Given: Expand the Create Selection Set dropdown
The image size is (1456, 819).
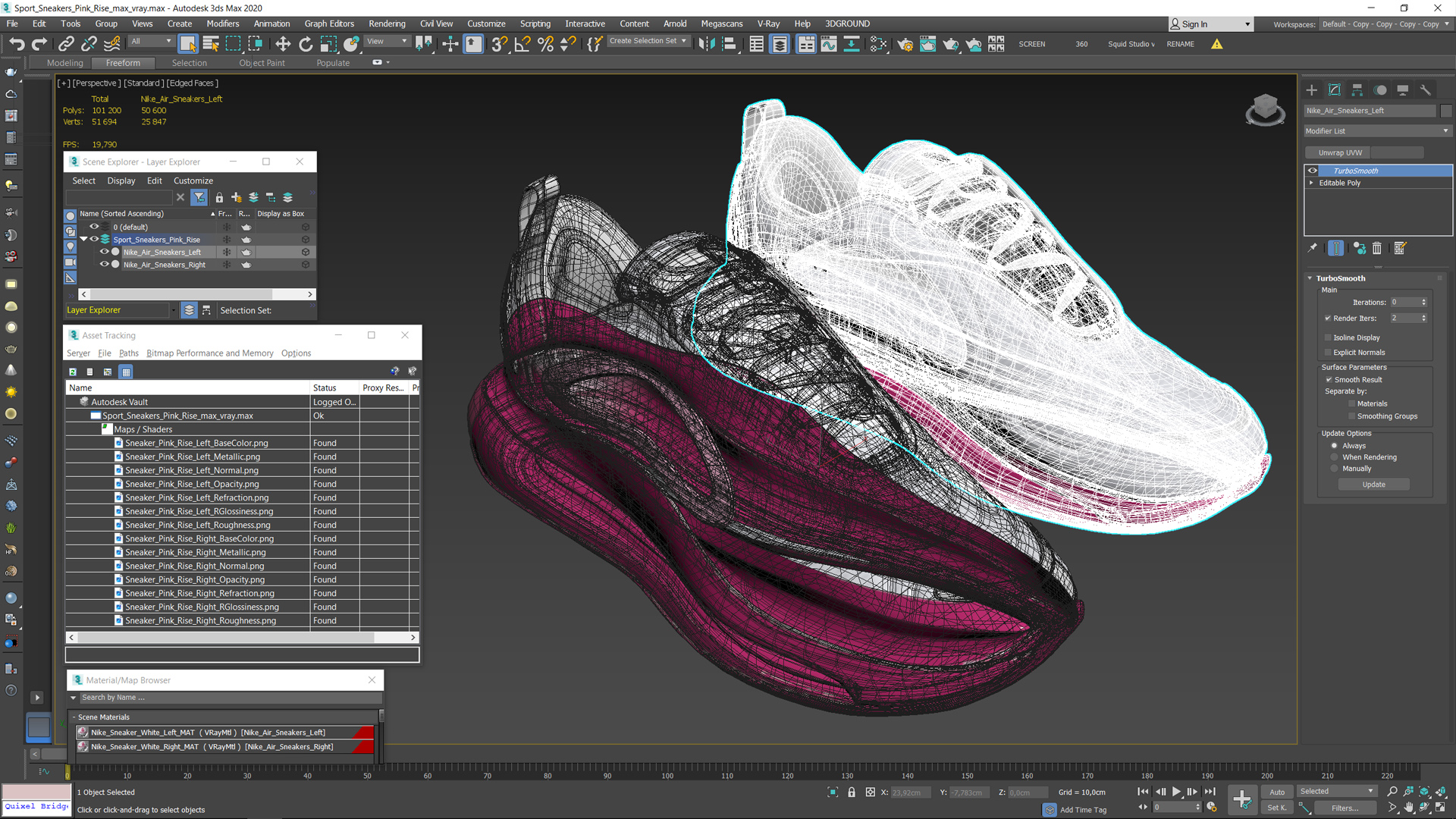Looking at the screenshot, I should click(683, 41).
